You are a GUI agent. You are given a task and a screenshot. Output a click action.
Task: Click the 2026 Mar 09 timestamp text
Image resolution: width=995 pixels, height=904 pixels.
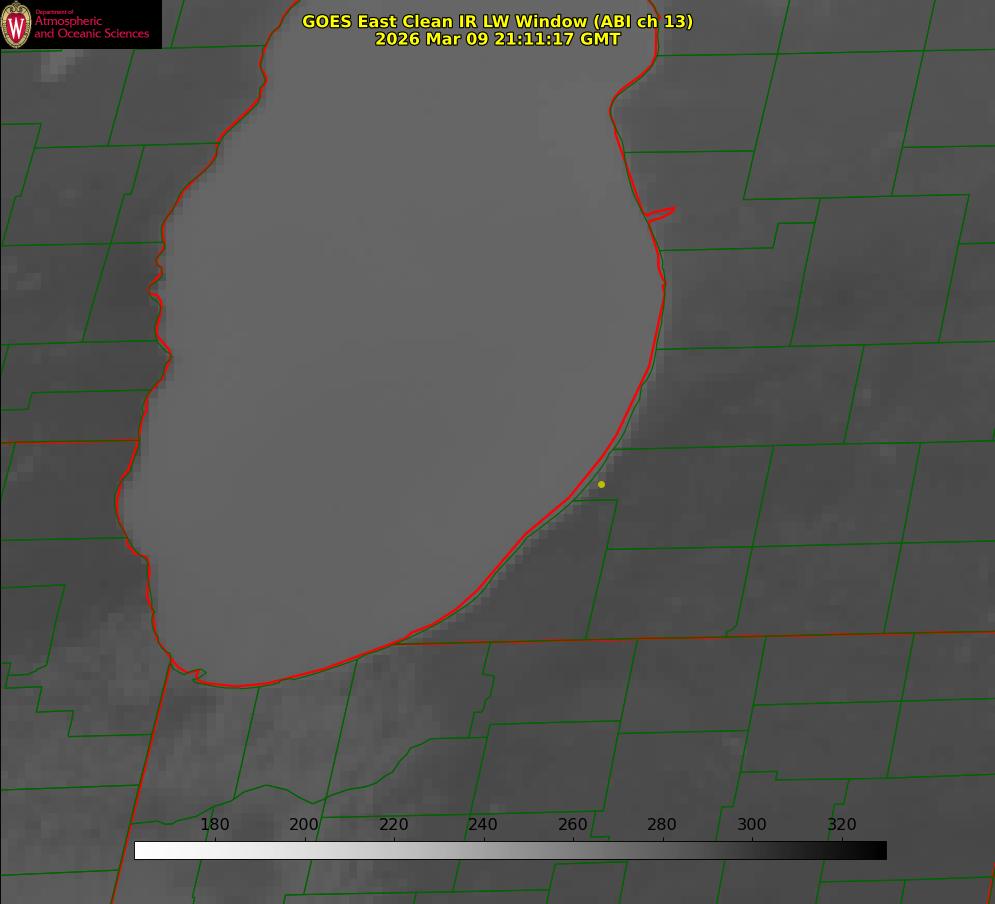[497, 39]
